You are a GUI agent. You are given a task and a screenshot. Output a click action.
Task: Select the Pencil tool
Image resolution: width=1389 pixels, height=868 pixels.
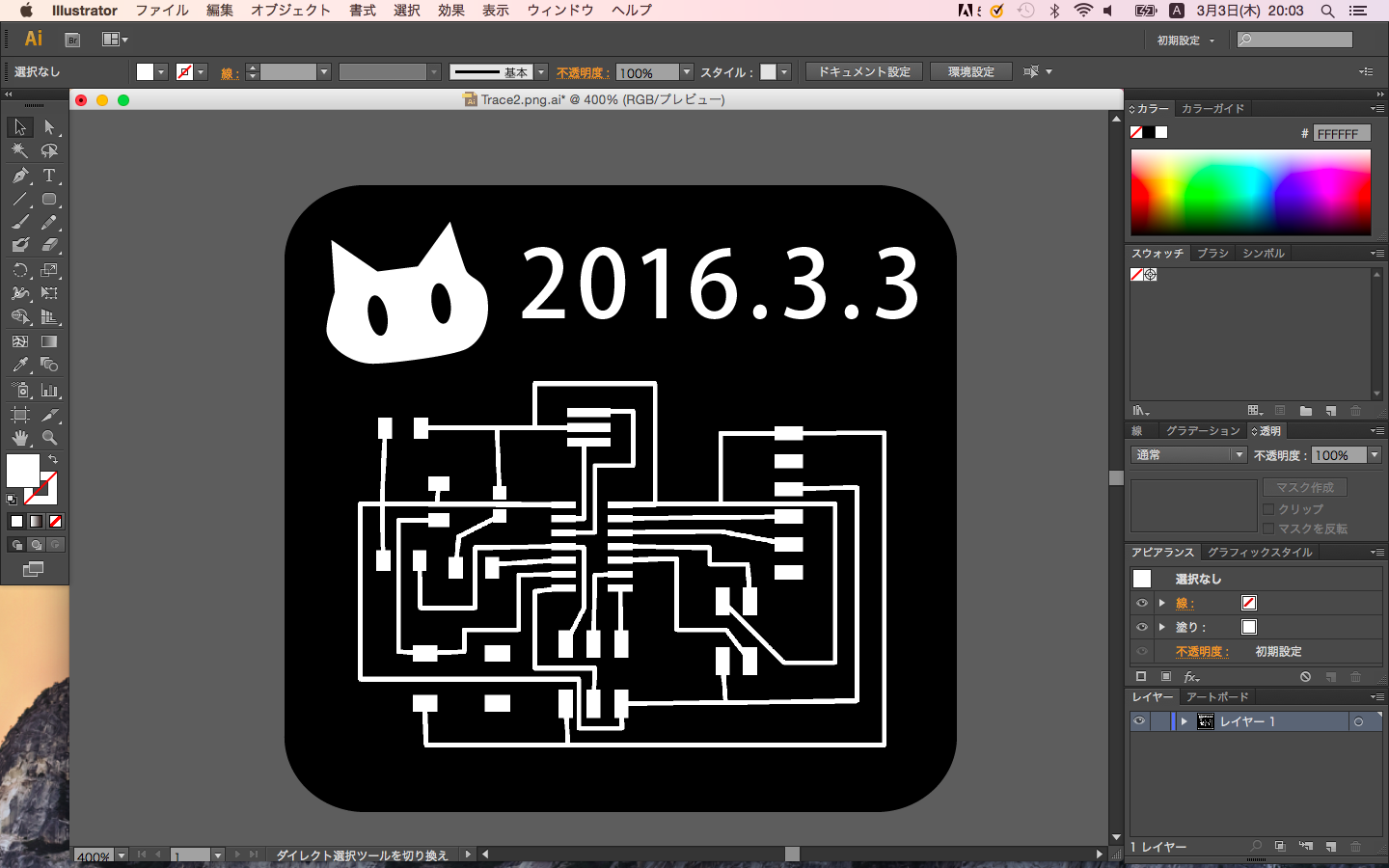(49, 222)
